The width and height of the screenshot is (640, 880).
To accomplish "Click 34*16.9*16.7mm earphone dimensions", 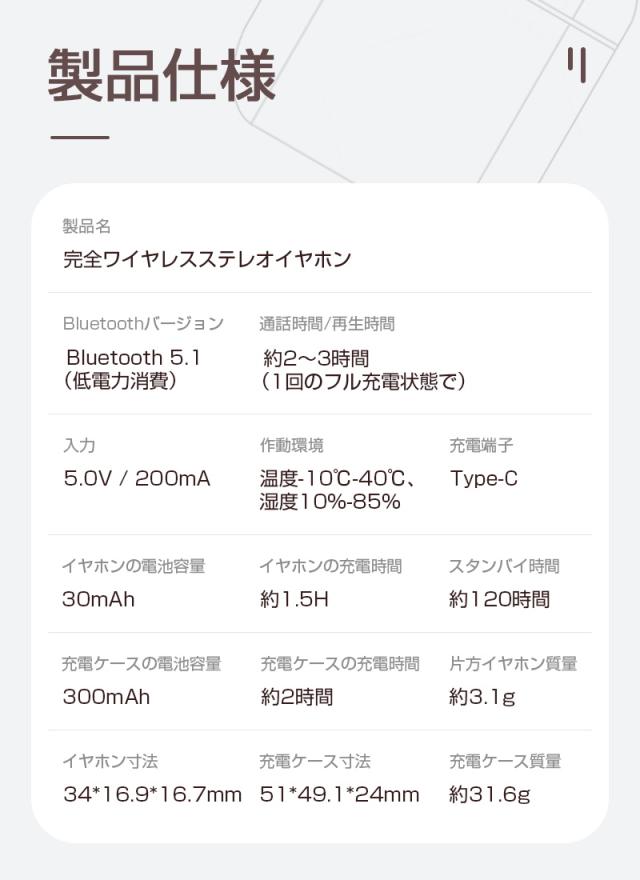I will click(x=152, y=795).
